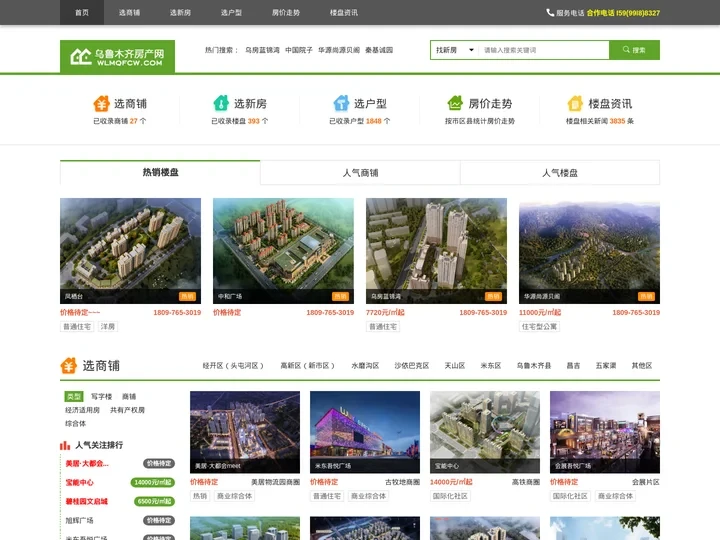Click the blue 选户型 house icon
This screenshot has height=540, width=720.
pyautogui.click(x=341, y=103)
